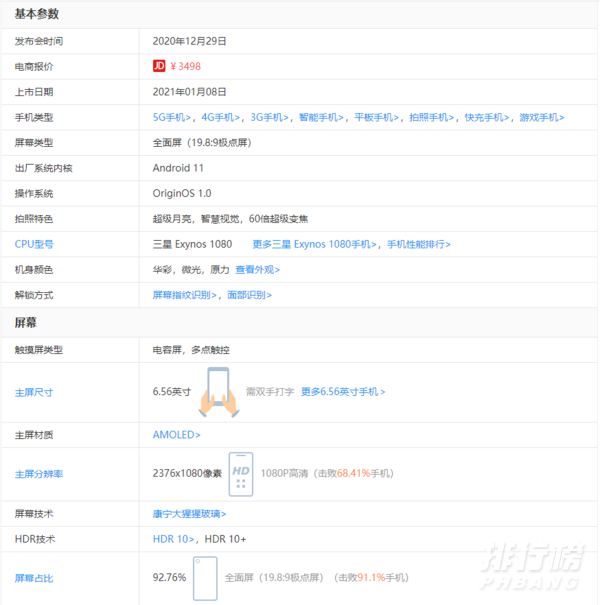Screen dimensions: 600x605
Task: Open the 康宁大猩猩玻璃 link
Action: 189,514
